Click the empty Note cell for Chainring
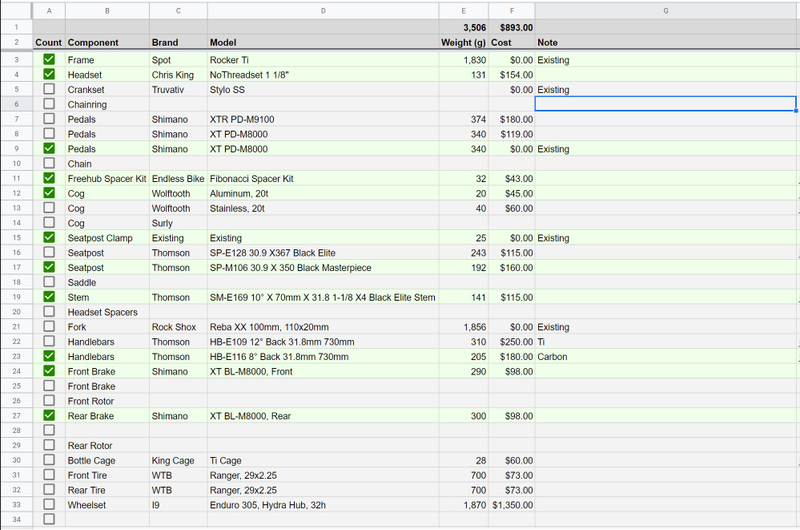800x530 pixels. point(665,104)
